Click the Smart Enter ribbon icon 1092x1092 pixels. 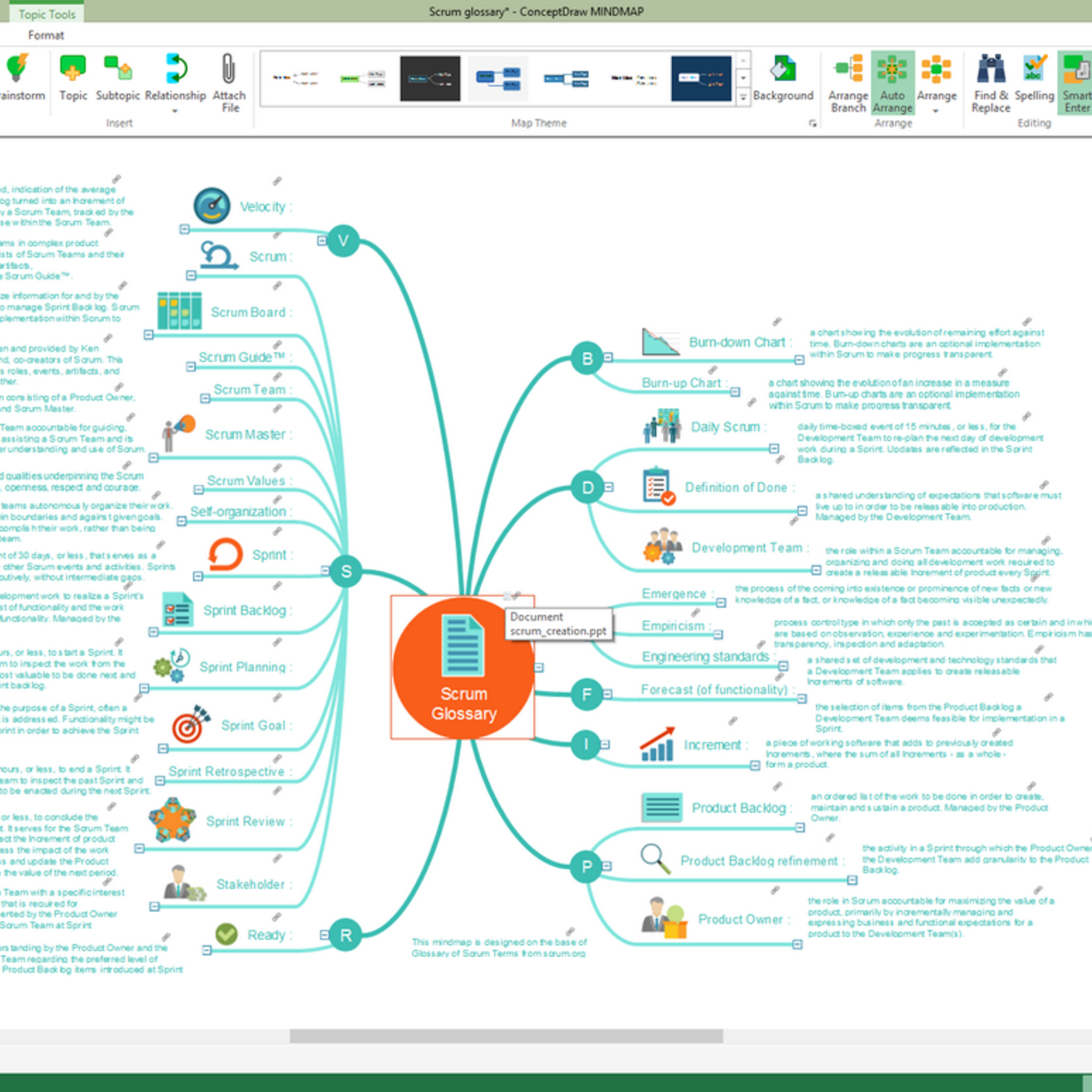tap(1076, 68)
